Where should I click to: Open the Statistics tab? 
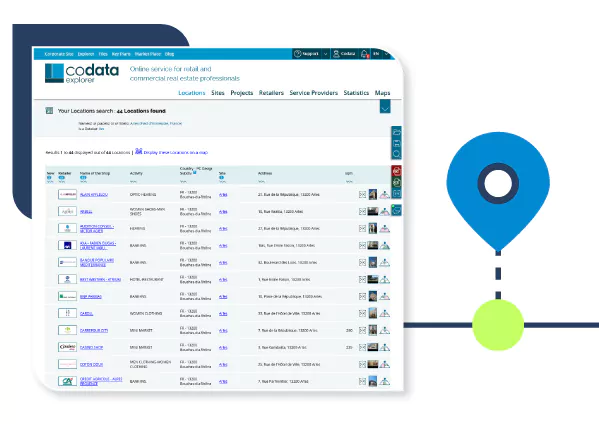[356, 93]
